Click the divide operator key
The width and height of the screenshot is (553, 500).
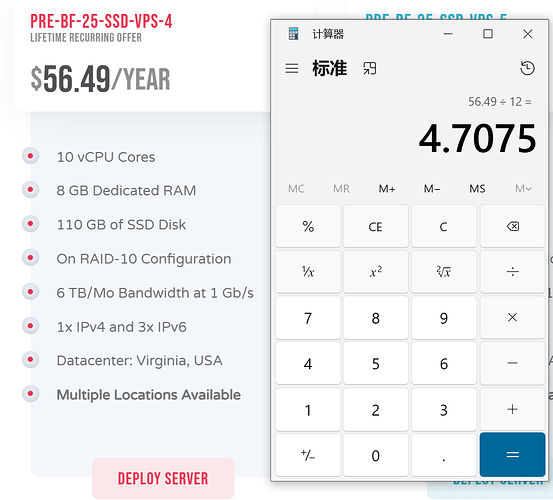point(512,272)
